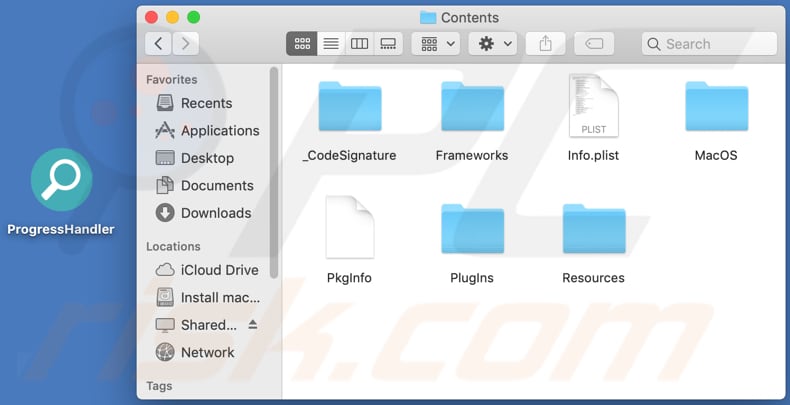
Task: Click the Edit Tags toolbar button
Action: [x=594, y=44]
